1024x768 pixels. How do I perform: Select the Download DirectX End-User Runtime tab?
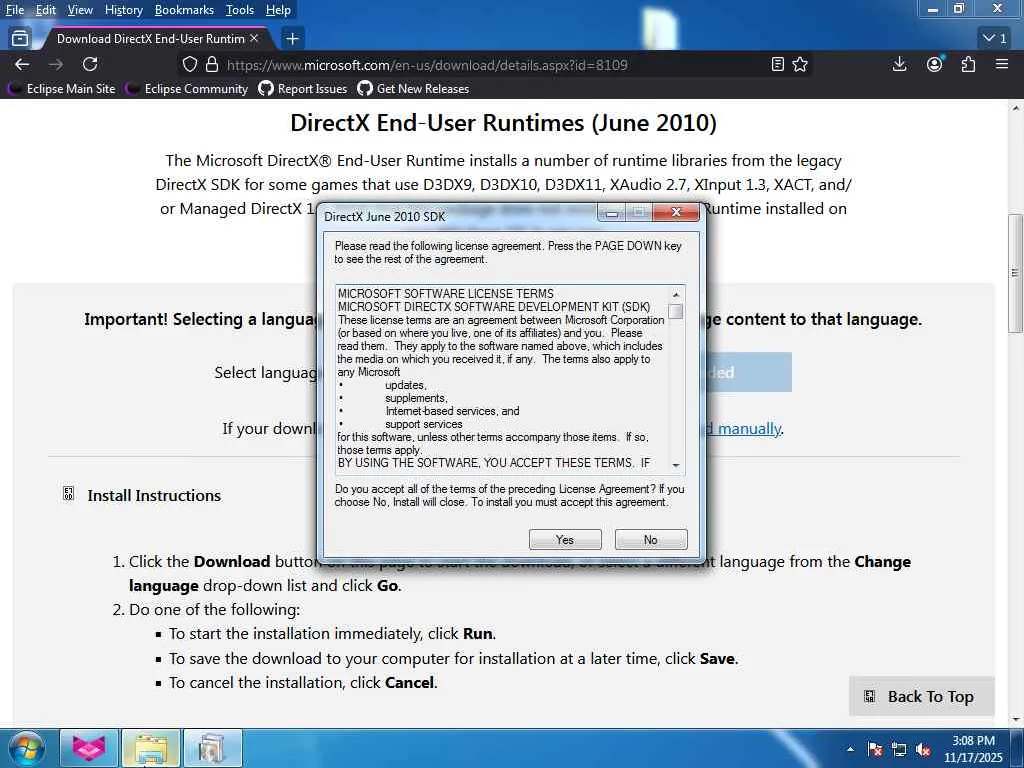150,39
